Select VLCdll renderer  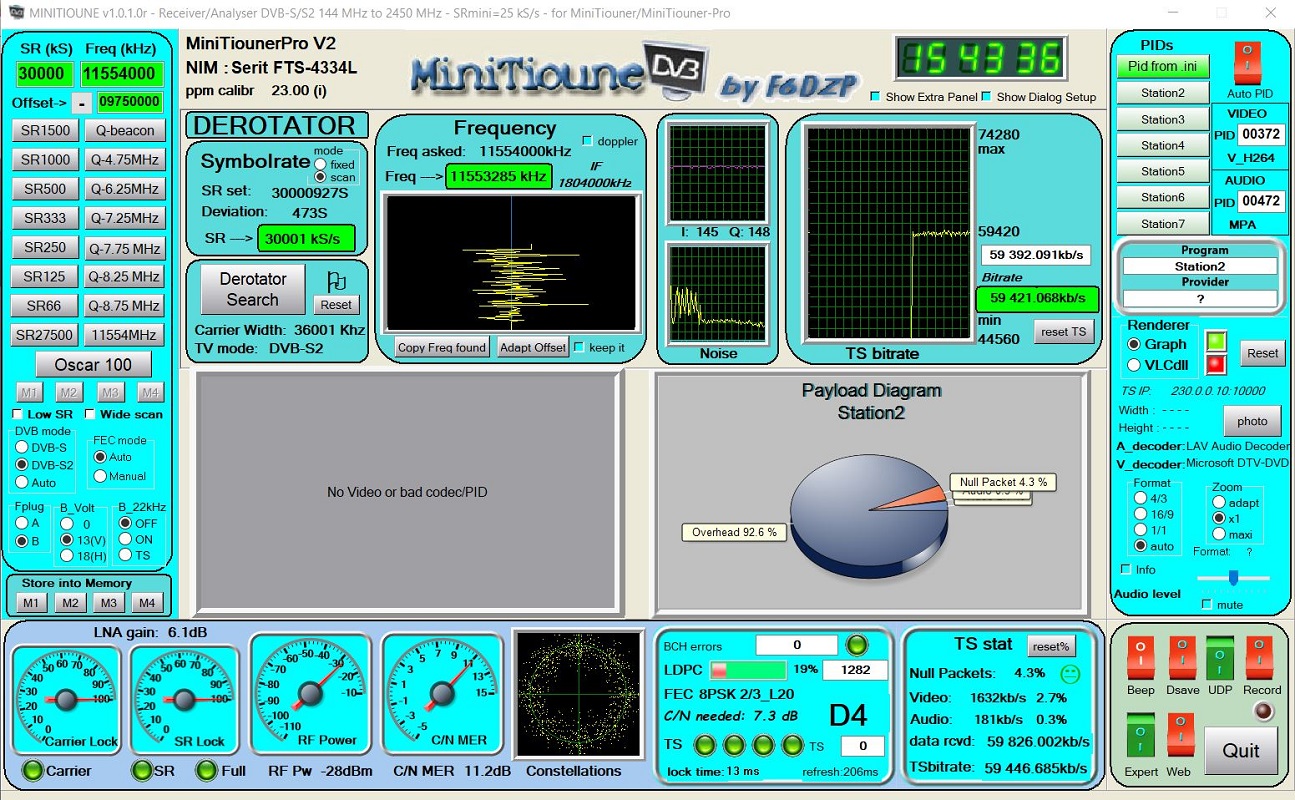pos(1133,365)
